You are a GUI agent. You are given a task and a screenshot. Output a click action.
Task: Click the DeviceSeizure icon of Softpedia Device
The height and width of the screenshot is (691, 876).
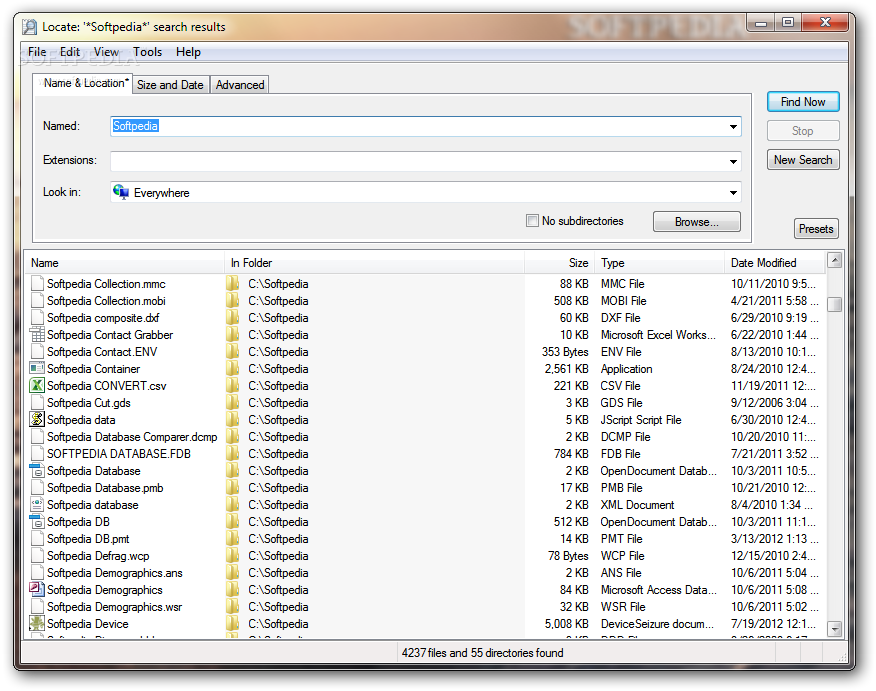37,623
